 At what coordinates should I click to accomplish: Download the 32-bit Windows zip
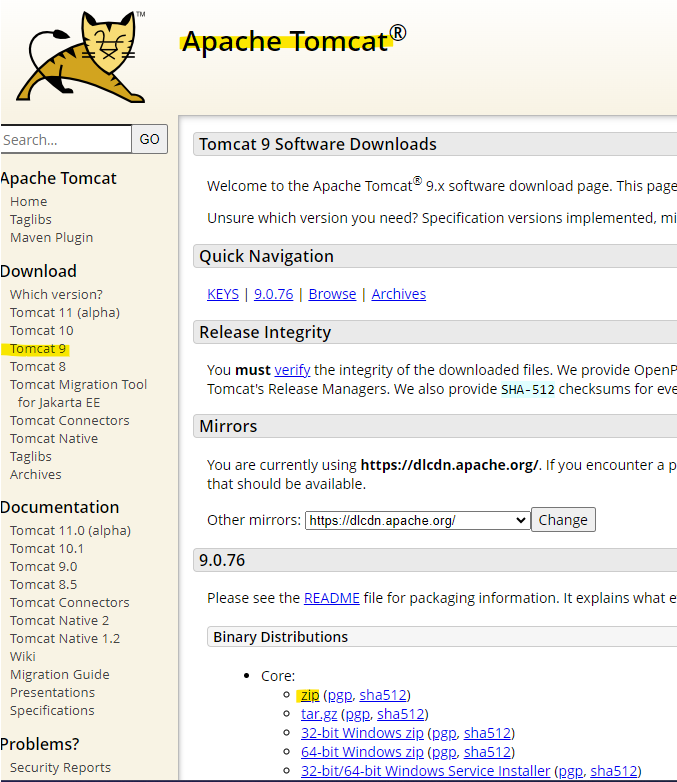click(x=362, y=733)
